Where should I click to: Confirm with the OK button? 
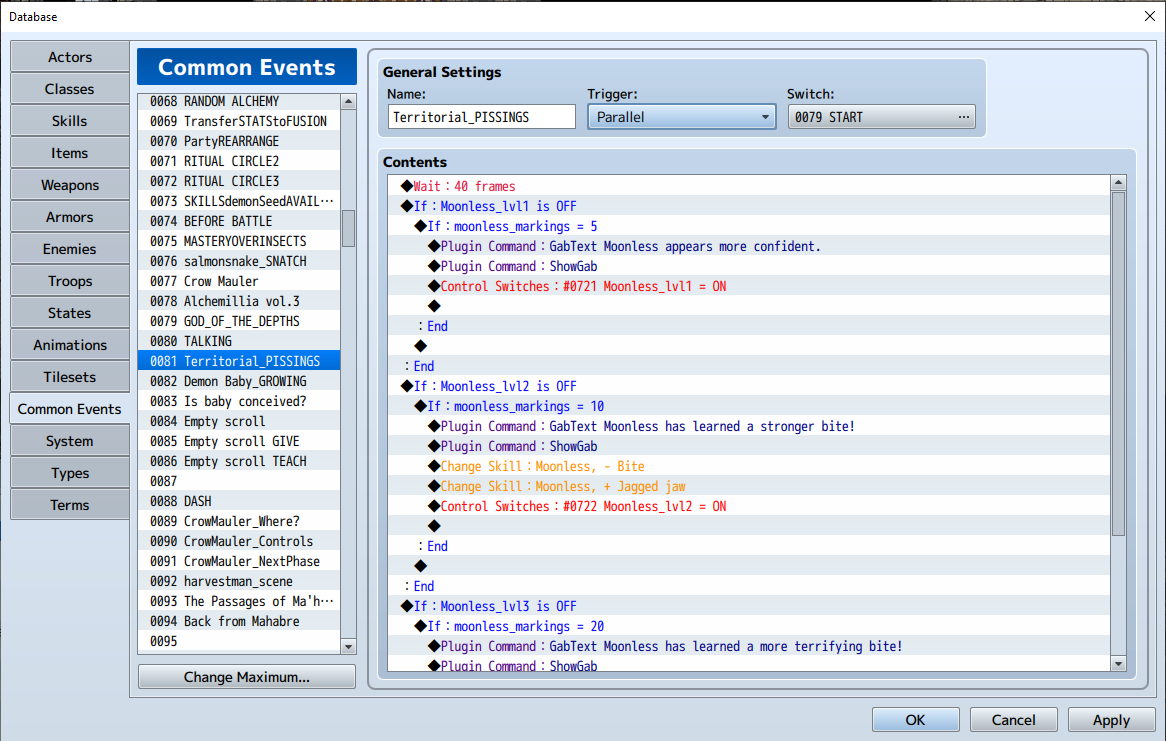pos(915,720)
